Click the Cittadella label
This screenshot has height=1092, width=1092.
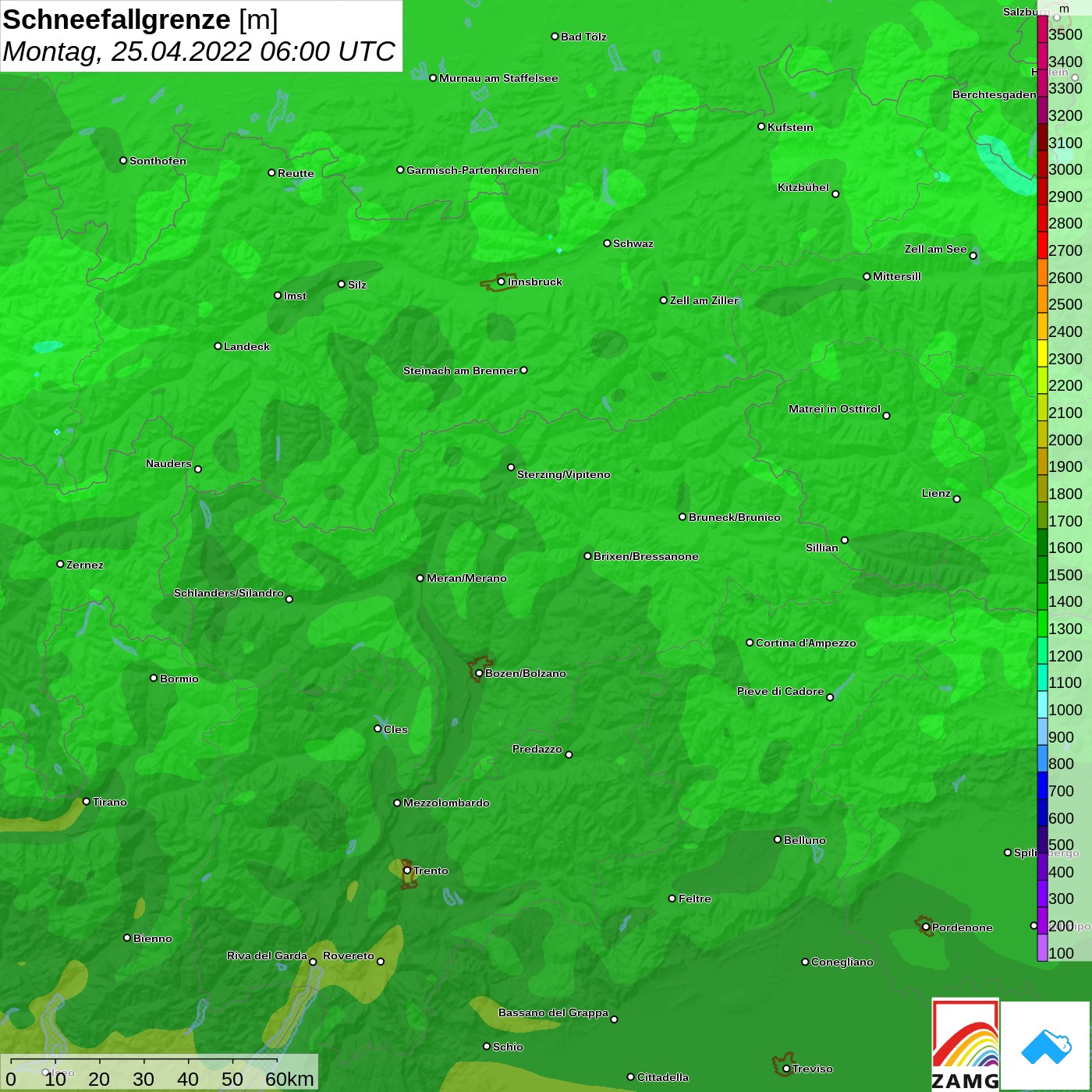[663, 1077]
